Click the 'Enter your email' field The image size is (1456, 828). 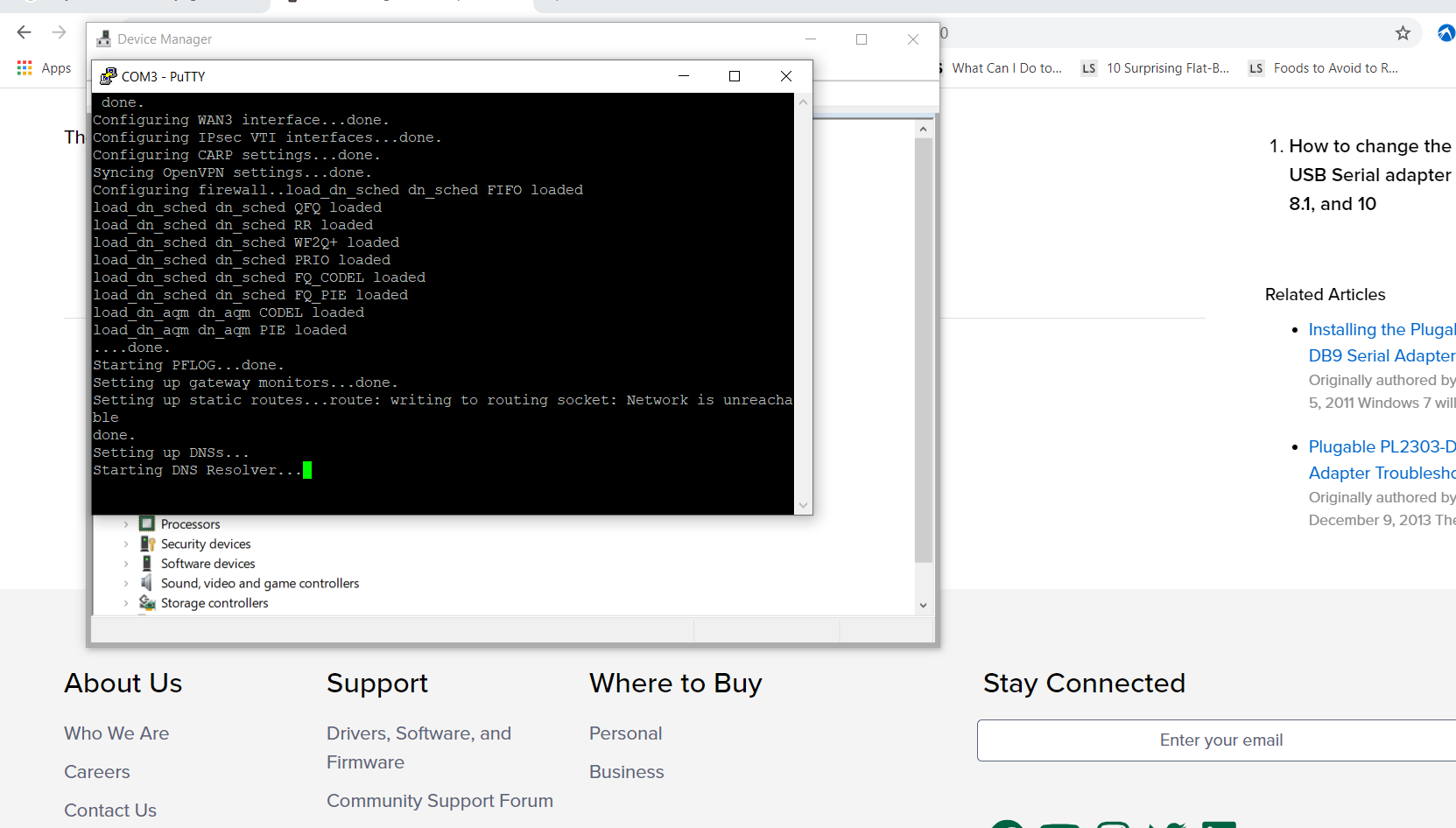(1217, 740)
